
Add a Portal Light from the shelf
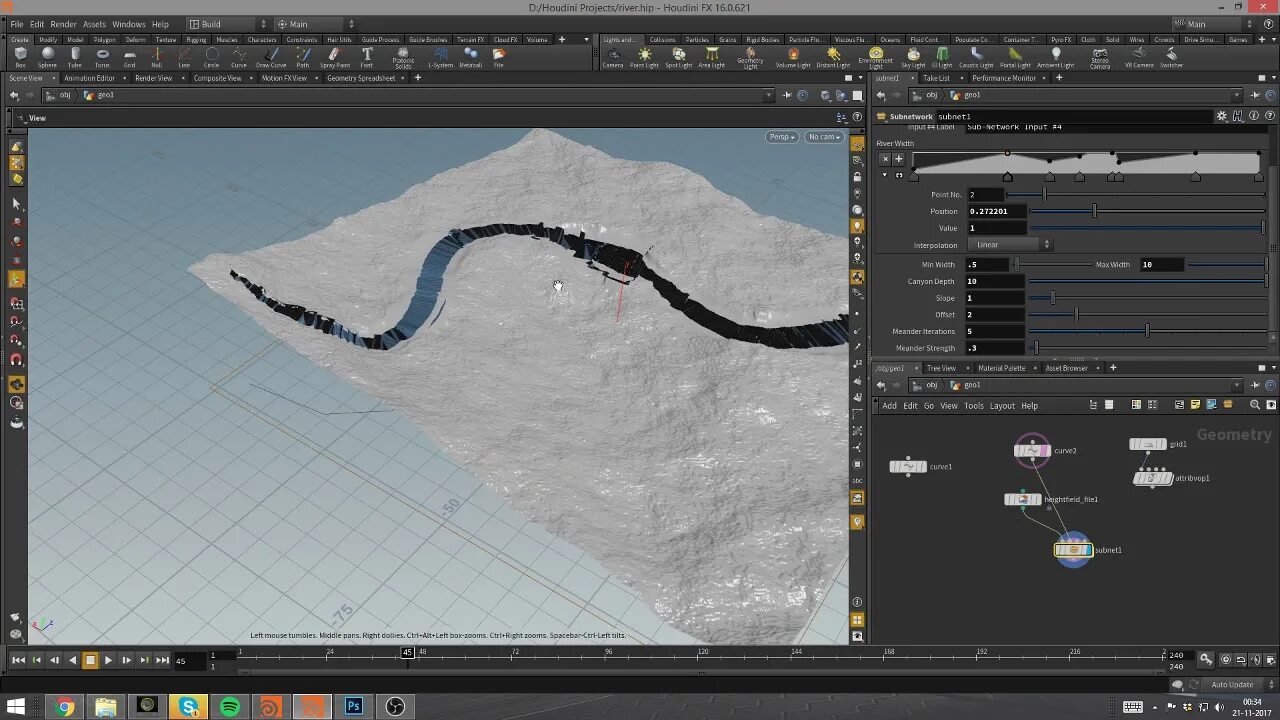tap(1015, 57)
